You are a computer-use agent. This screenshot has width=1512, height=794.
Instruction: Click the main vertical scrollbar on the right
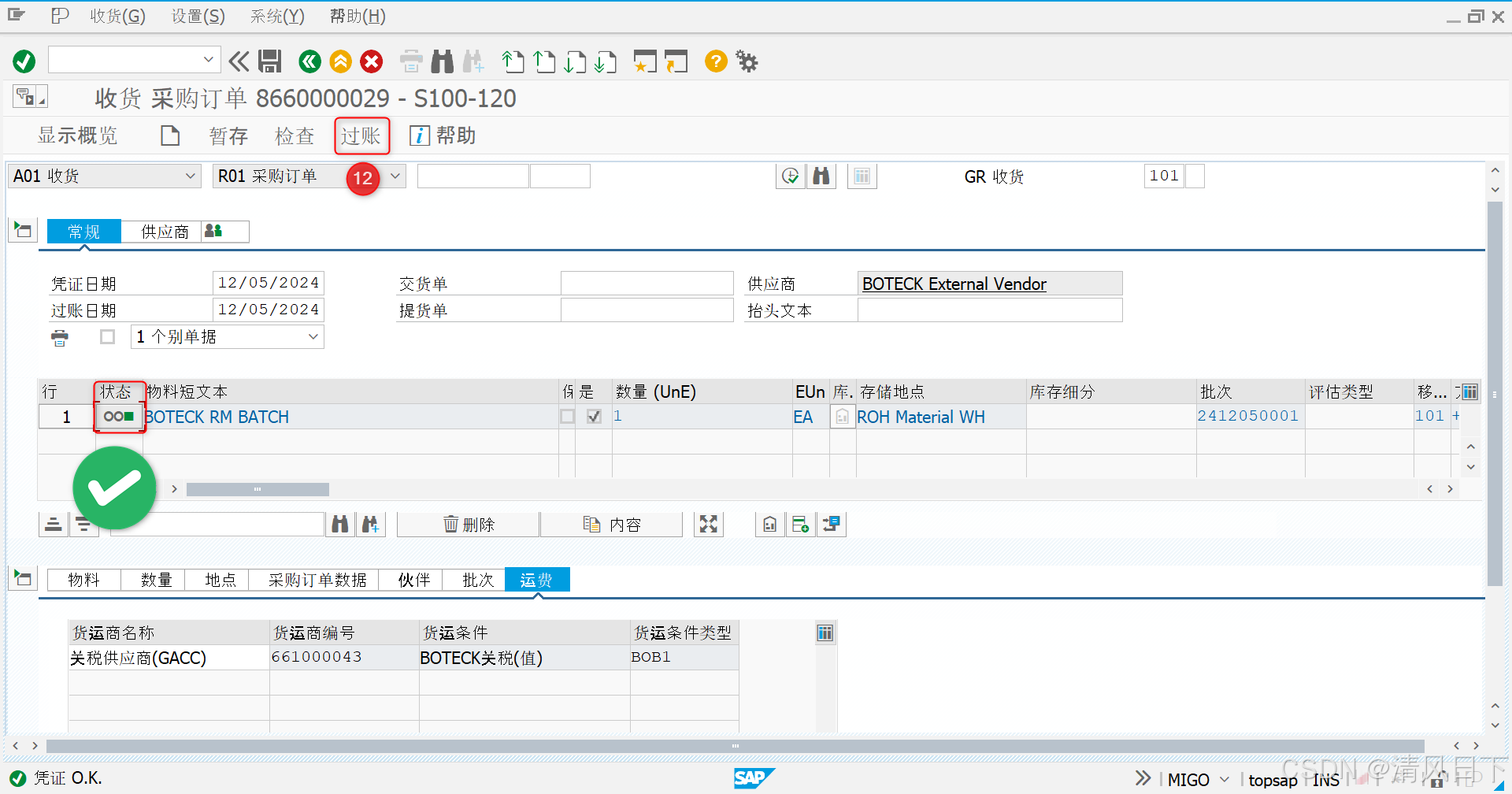(1495, 394)
